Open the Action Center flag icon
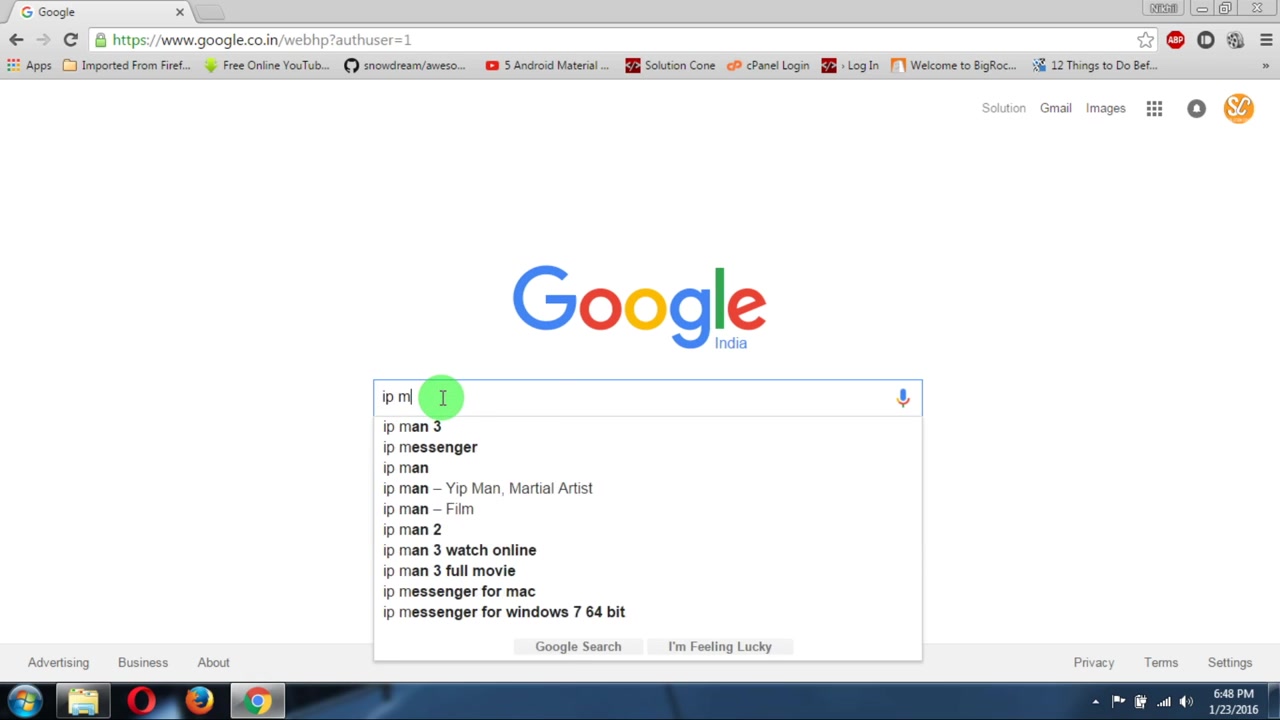Viewport: 1280px width, 720px height. click(1118, 702)
